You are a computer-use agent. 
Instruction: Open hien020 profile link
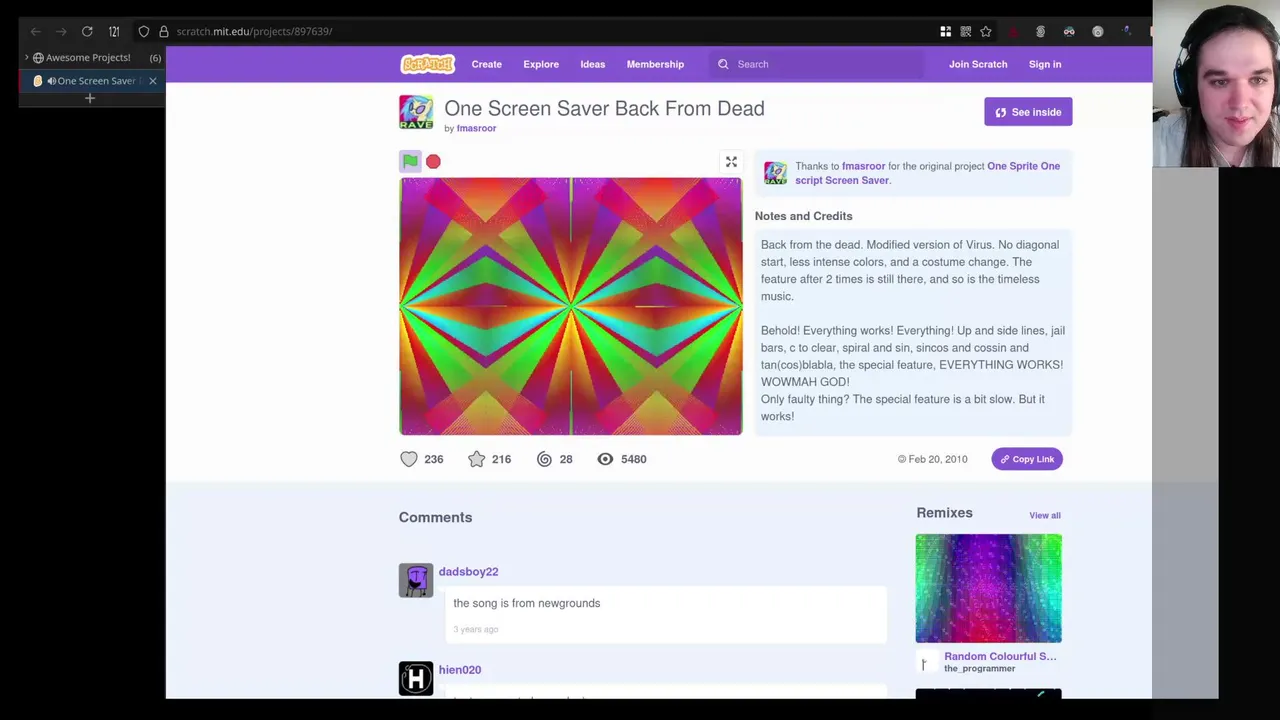[460, 669]
